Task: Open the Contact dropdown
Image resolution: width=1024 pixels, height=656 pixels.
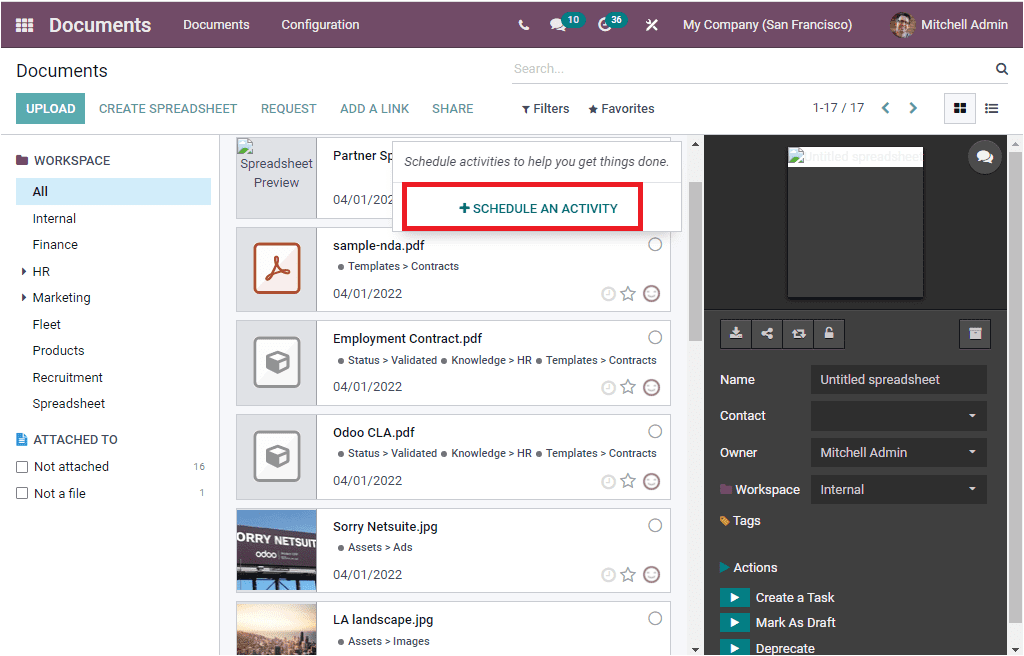Action: (x=899, y=416)
